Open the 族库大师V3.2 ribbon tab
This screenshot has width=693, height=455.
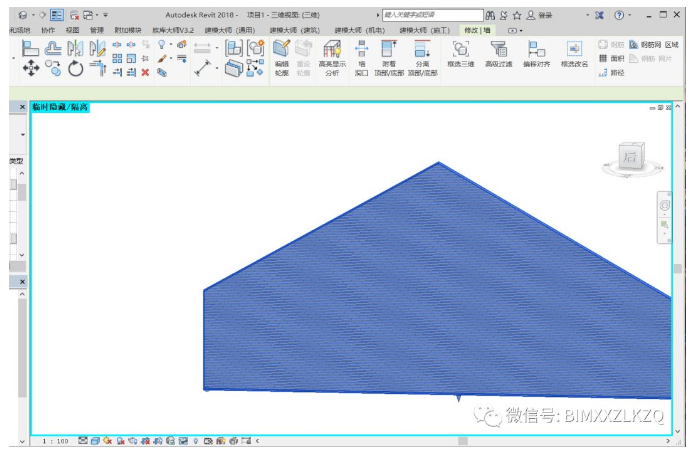pyautogui.click(x=174, y=30)
